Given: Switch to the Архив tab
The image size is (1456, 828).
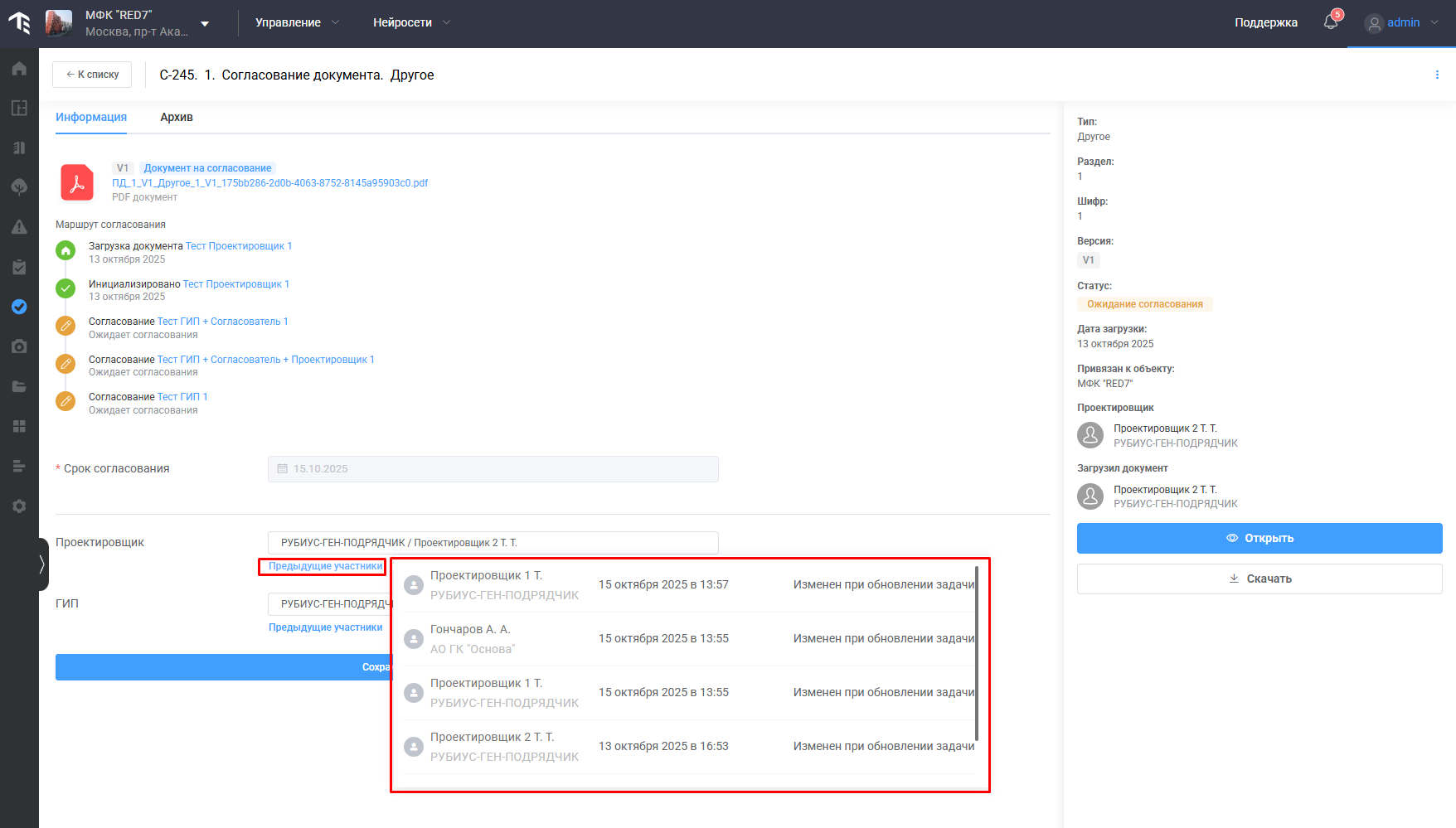Looking at the screenshot, I should pos(177,117).
